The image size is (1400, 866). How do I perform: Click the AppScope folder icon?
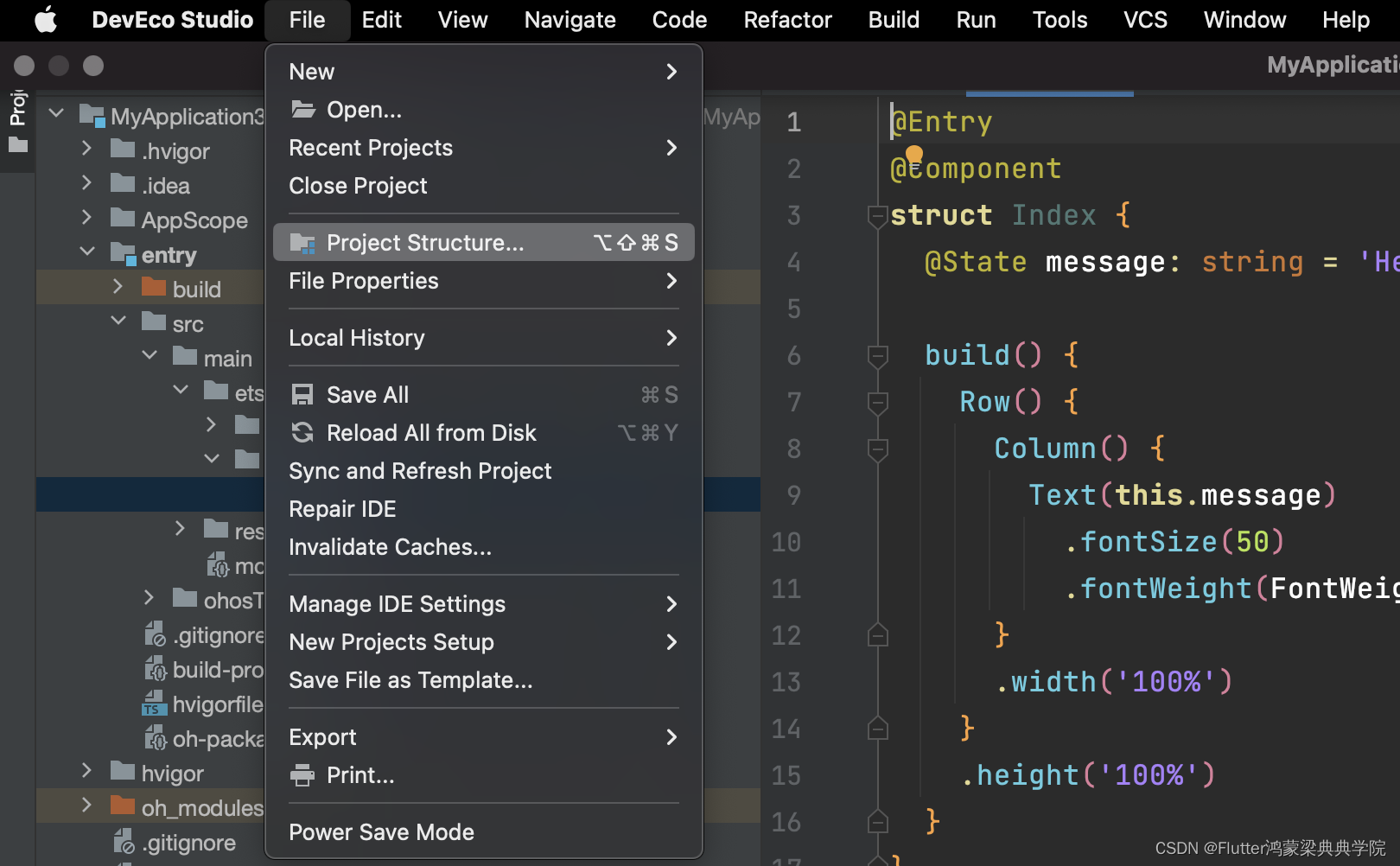tap(123, 218)
